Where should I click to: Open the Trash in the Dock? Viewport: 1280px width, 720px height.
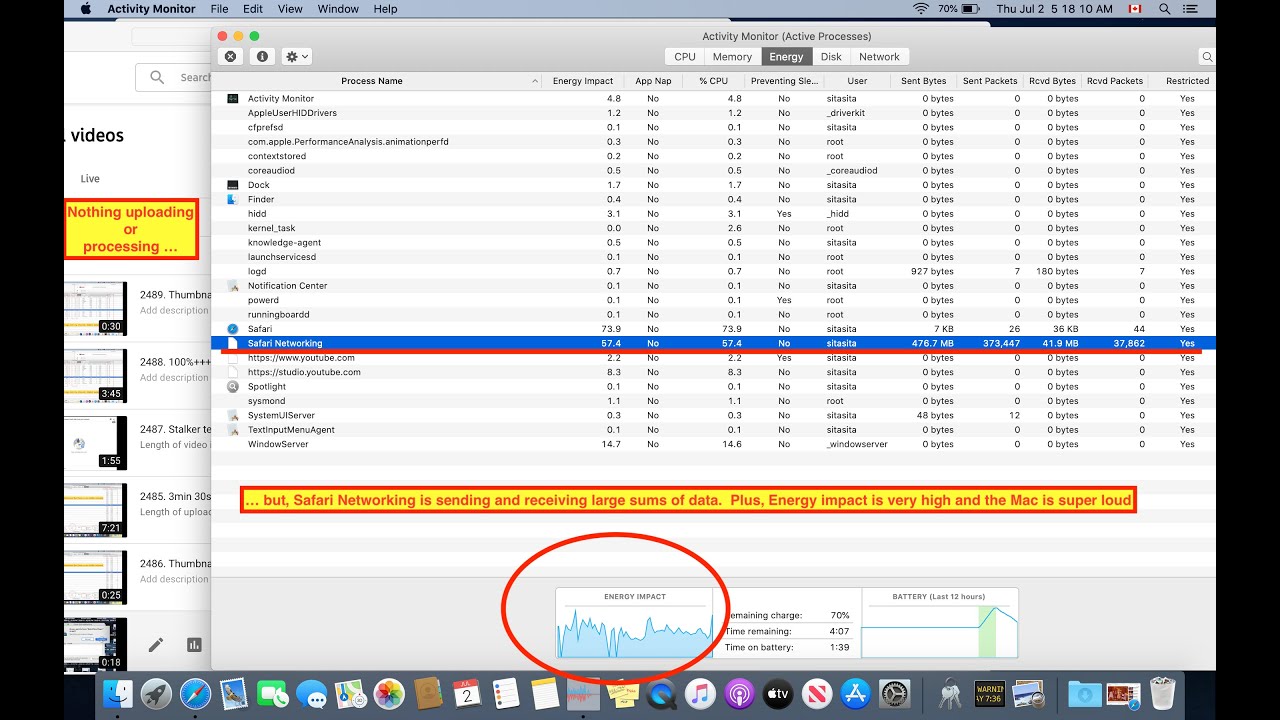coord(1163,694)
